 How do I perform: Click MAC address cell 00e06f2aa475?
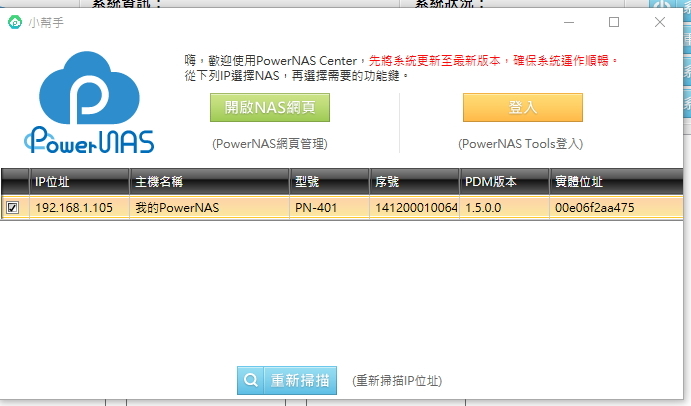616,208
